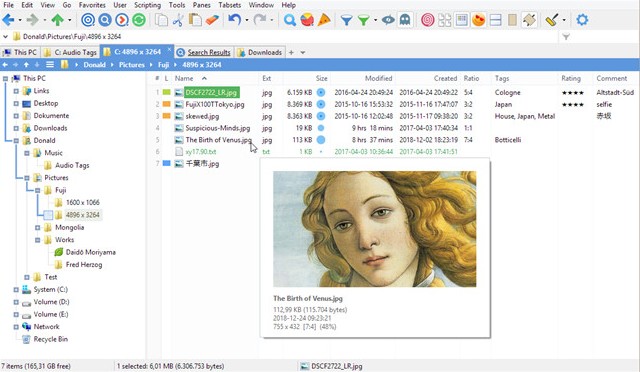The height and width of the screenshot is (372, 640).
Task: Add a new tab with plus button
Action: tap(291, 52)
